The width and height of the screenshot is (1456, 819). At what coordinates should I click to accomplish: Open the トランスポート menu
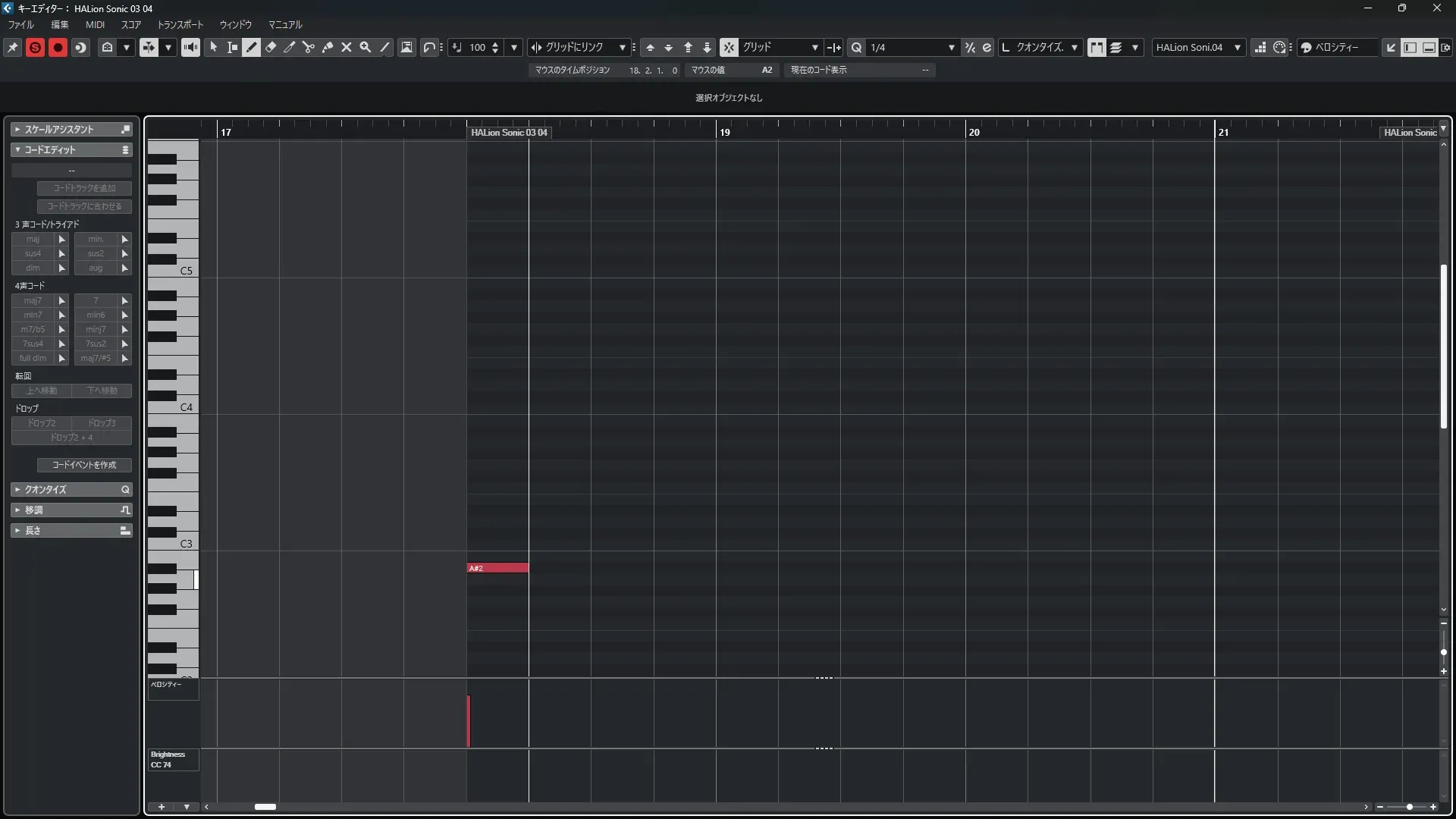[x=180, y=24]
